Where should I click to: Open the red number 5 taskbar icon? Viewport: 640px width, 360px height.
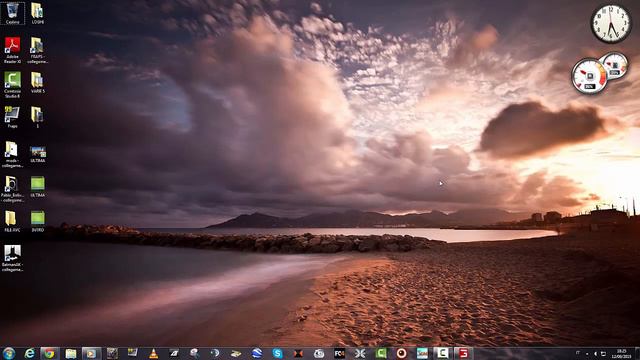tap(463, 353)
